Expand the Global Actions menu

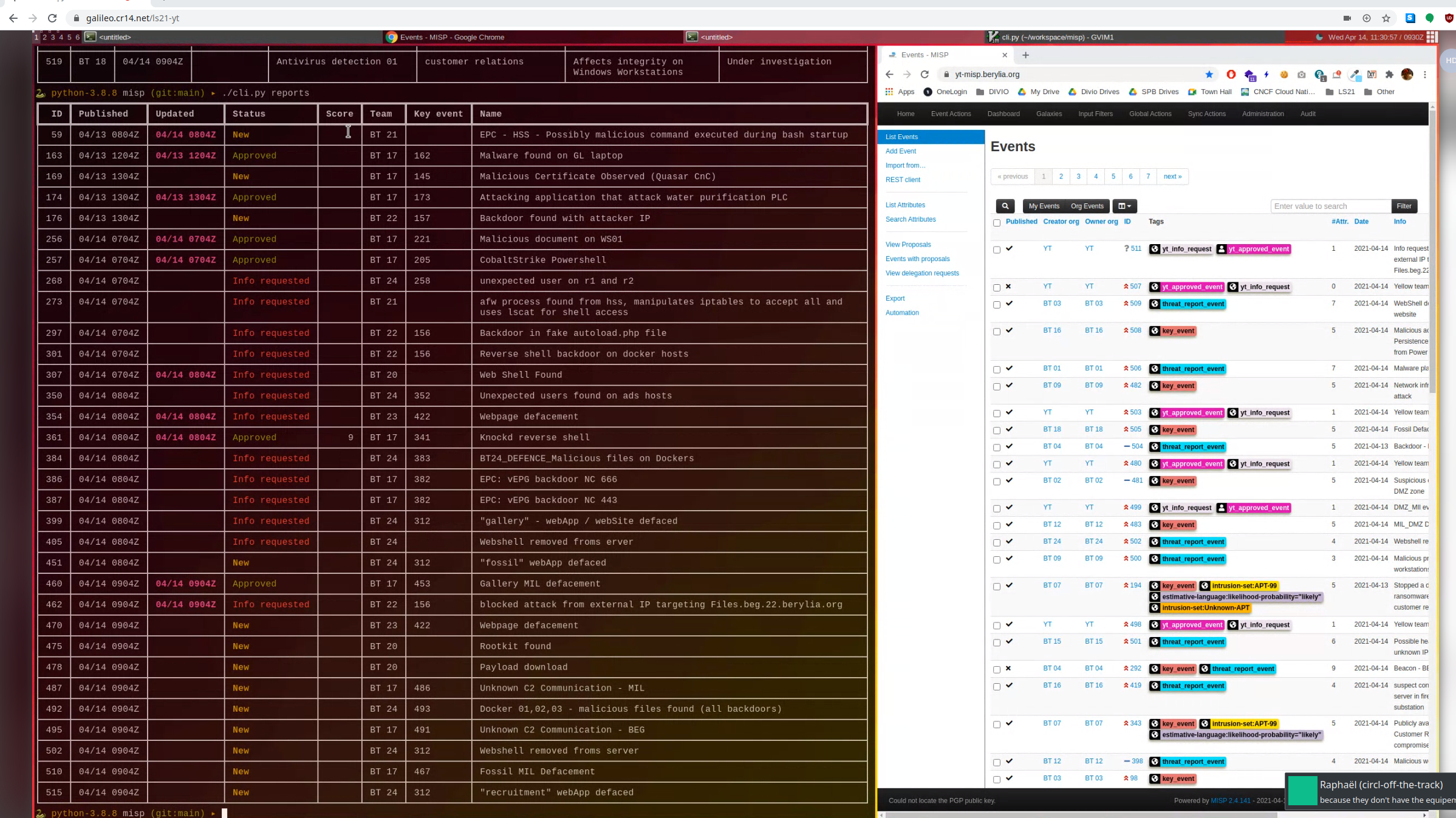pos(1150,114)
